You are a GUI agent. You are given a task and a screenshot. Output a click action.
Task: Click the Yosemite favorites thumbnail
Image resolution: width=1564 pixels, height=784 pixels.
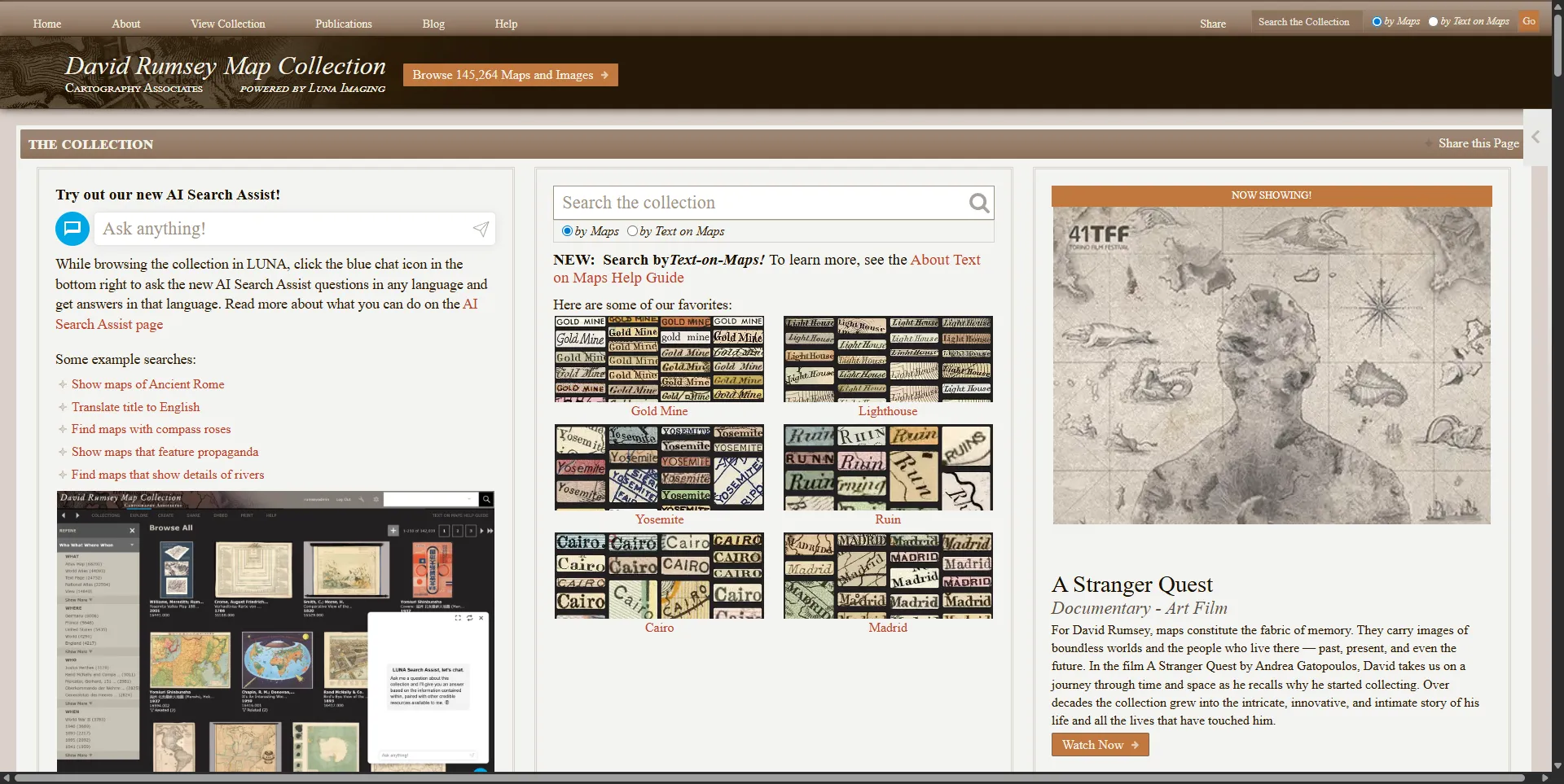pyautogui.click(x=659, y=466)
